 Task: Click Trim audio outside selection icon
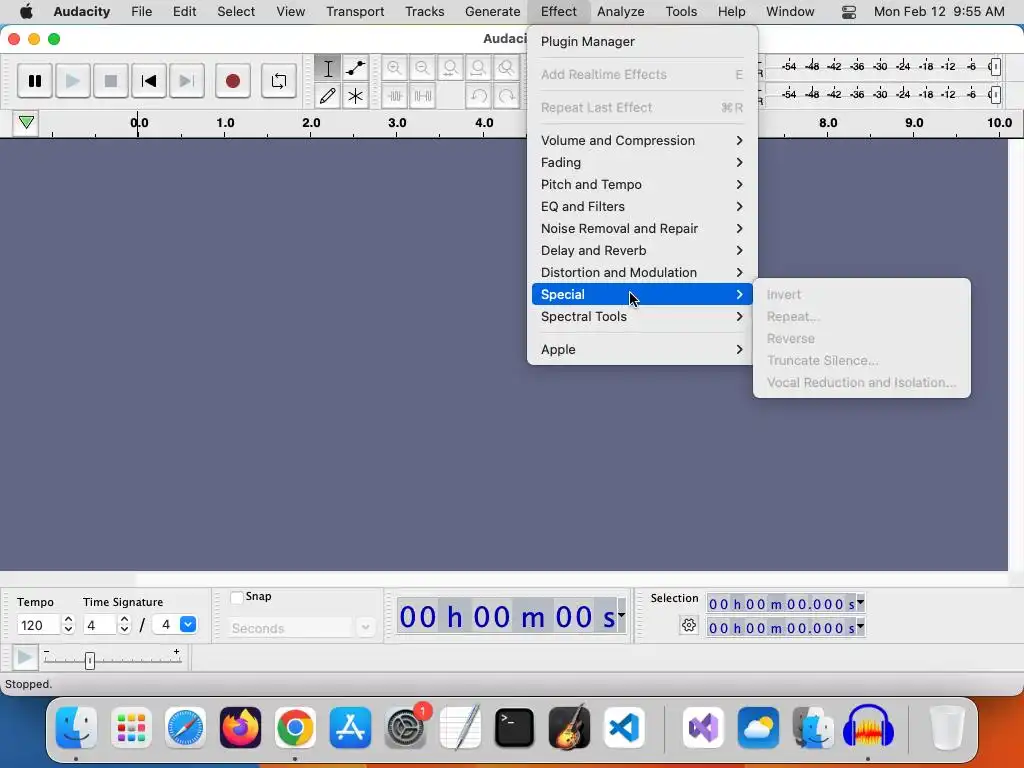[x=394, y=96]
